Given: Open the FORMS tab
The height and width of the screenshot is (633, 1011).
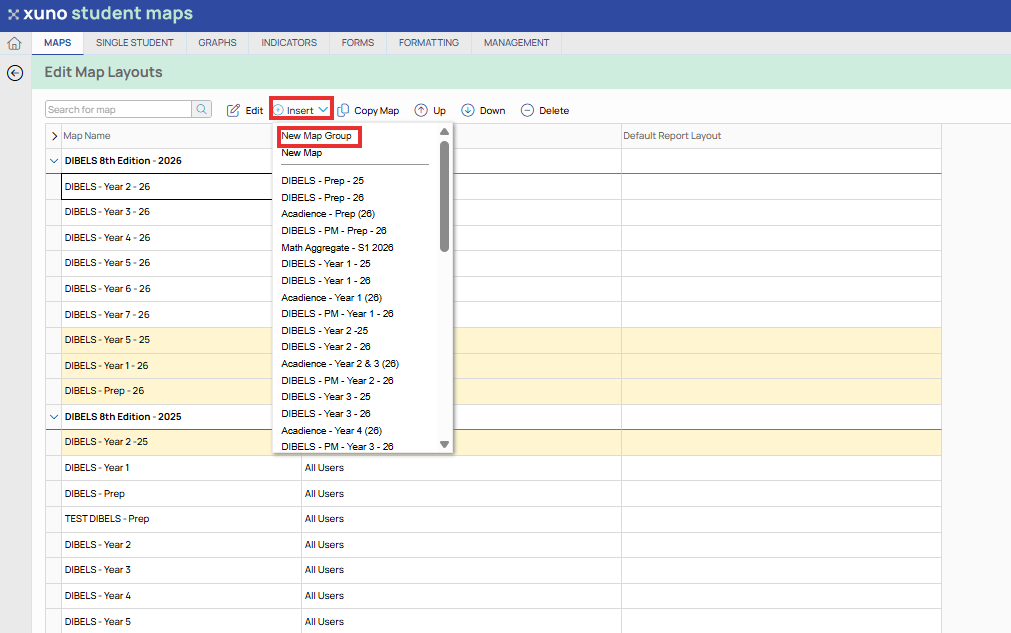Looking at the screenshot, I should 358,43.
